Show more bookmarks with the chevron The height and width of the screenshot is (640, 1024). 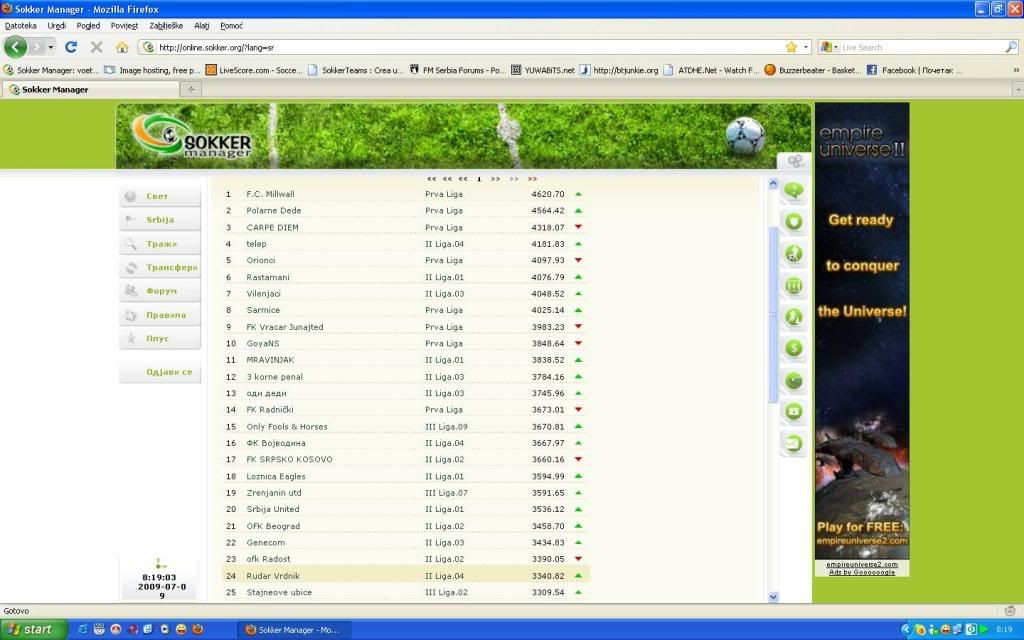coord(1016,70)
